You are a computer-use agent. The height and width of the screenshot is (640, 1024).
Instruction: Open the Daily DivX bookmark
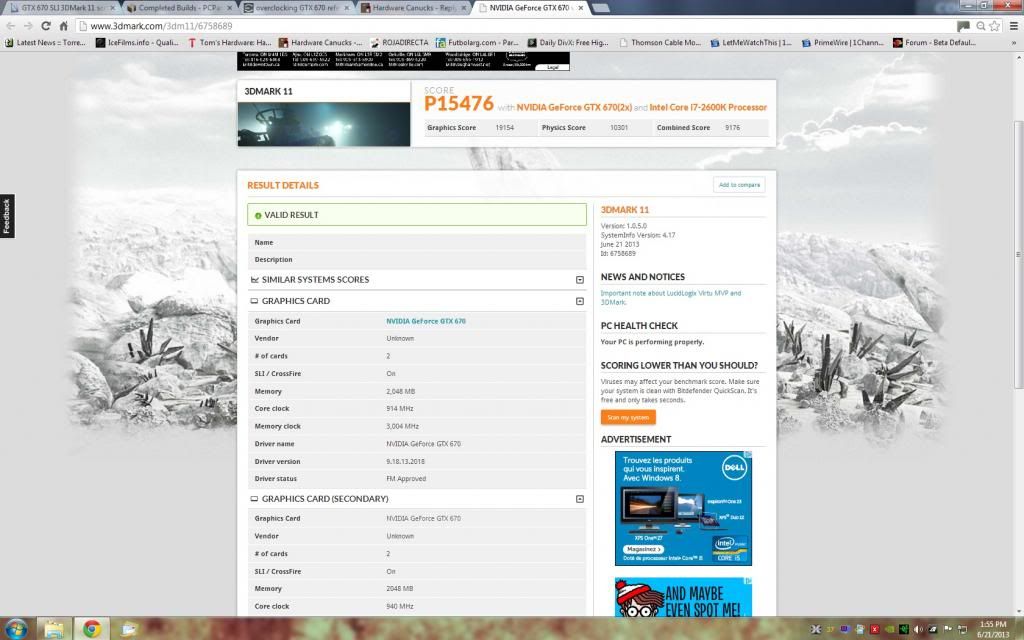click(568, 43)
